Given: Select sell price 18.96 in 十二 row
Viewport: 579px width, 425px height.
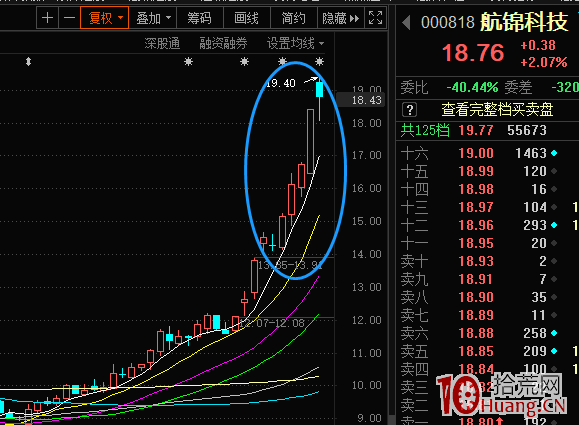Looking at the screenshot, I should coord(476,225).
